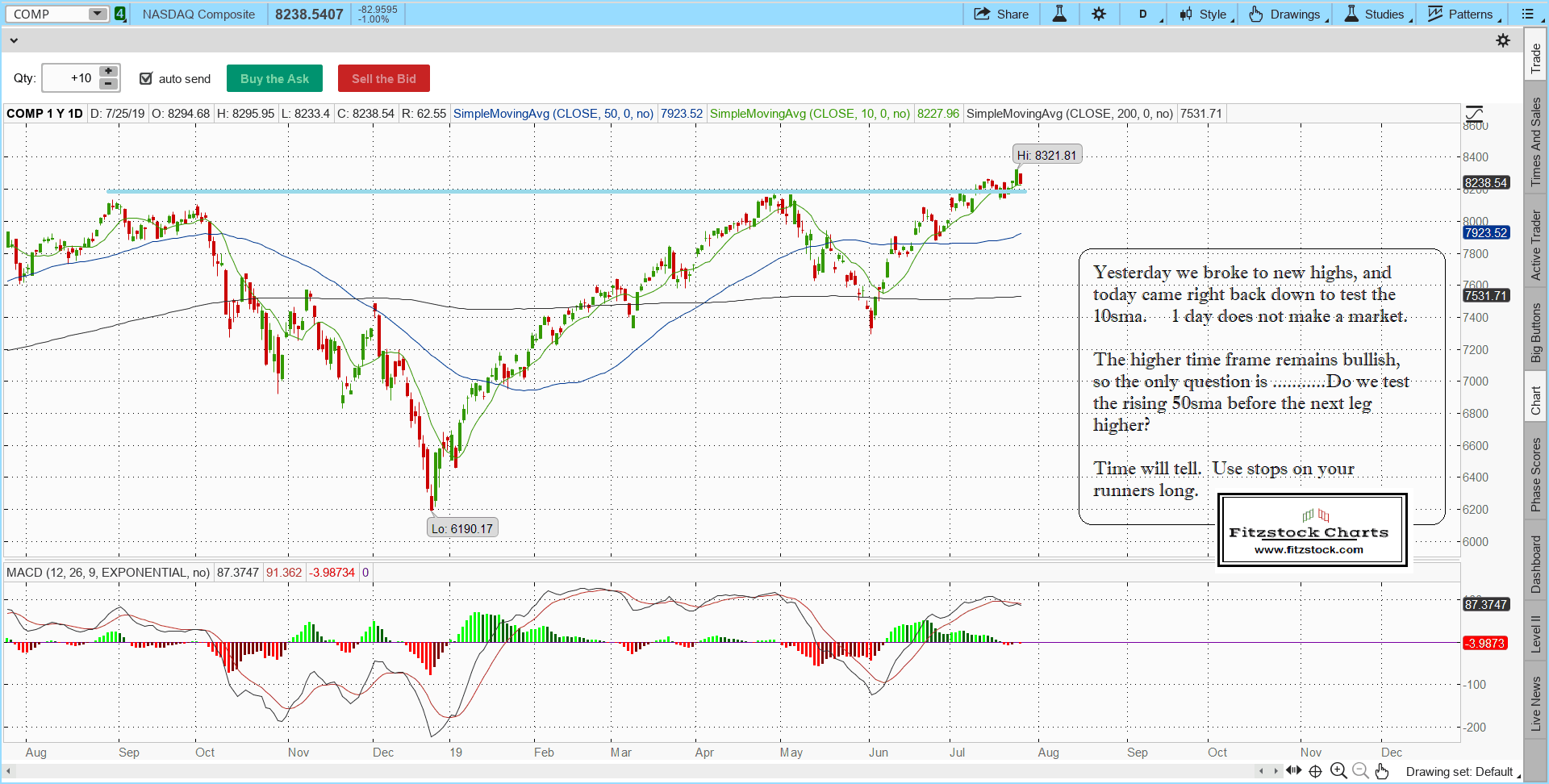Screen dimensions: 1549x784
Task: Switch to the Active Trader side tab
Action: point(1536,245)
